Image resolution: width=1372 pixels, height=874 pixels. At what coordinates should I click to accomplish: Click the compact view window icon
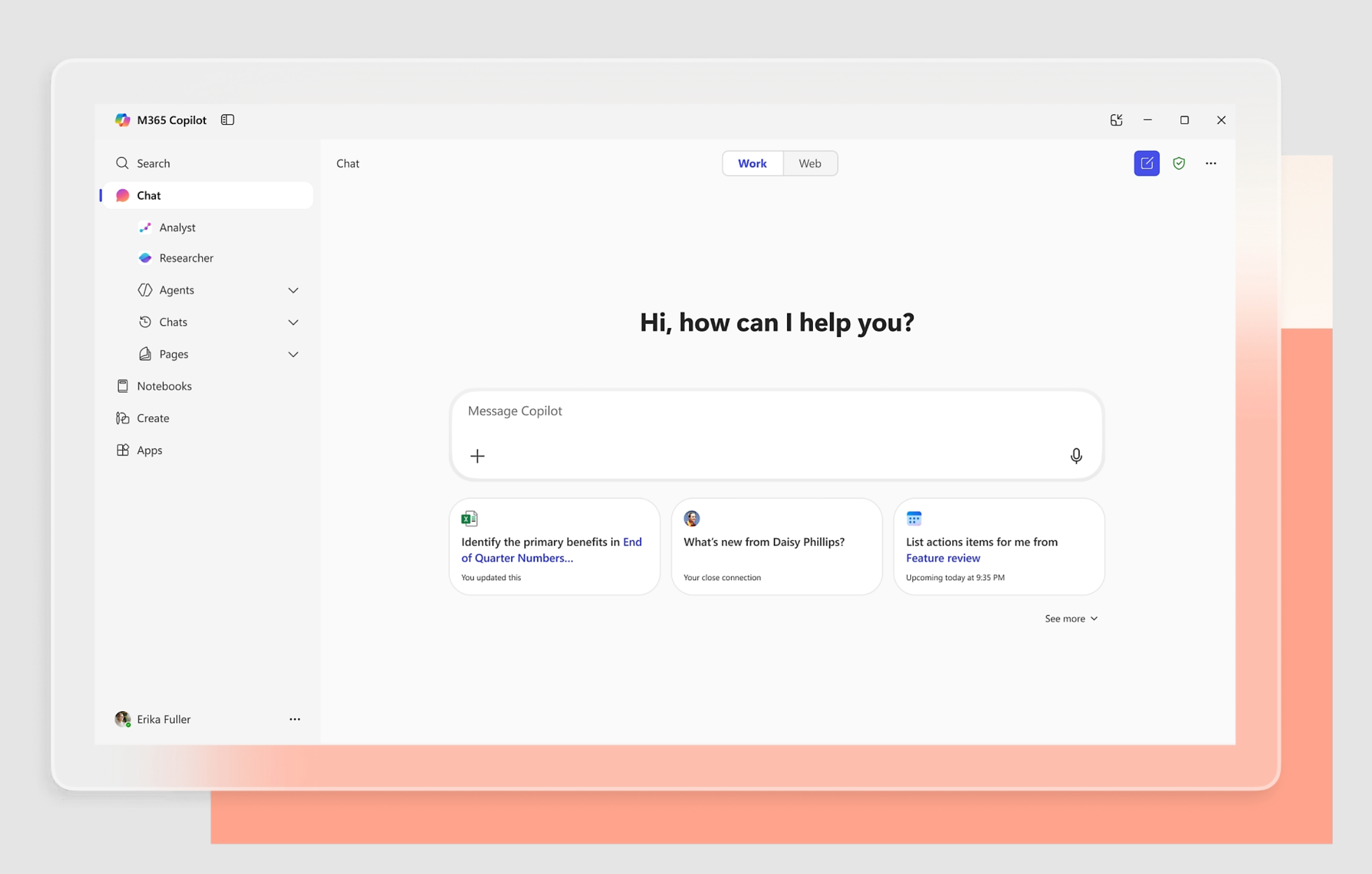pos(1116,120)
